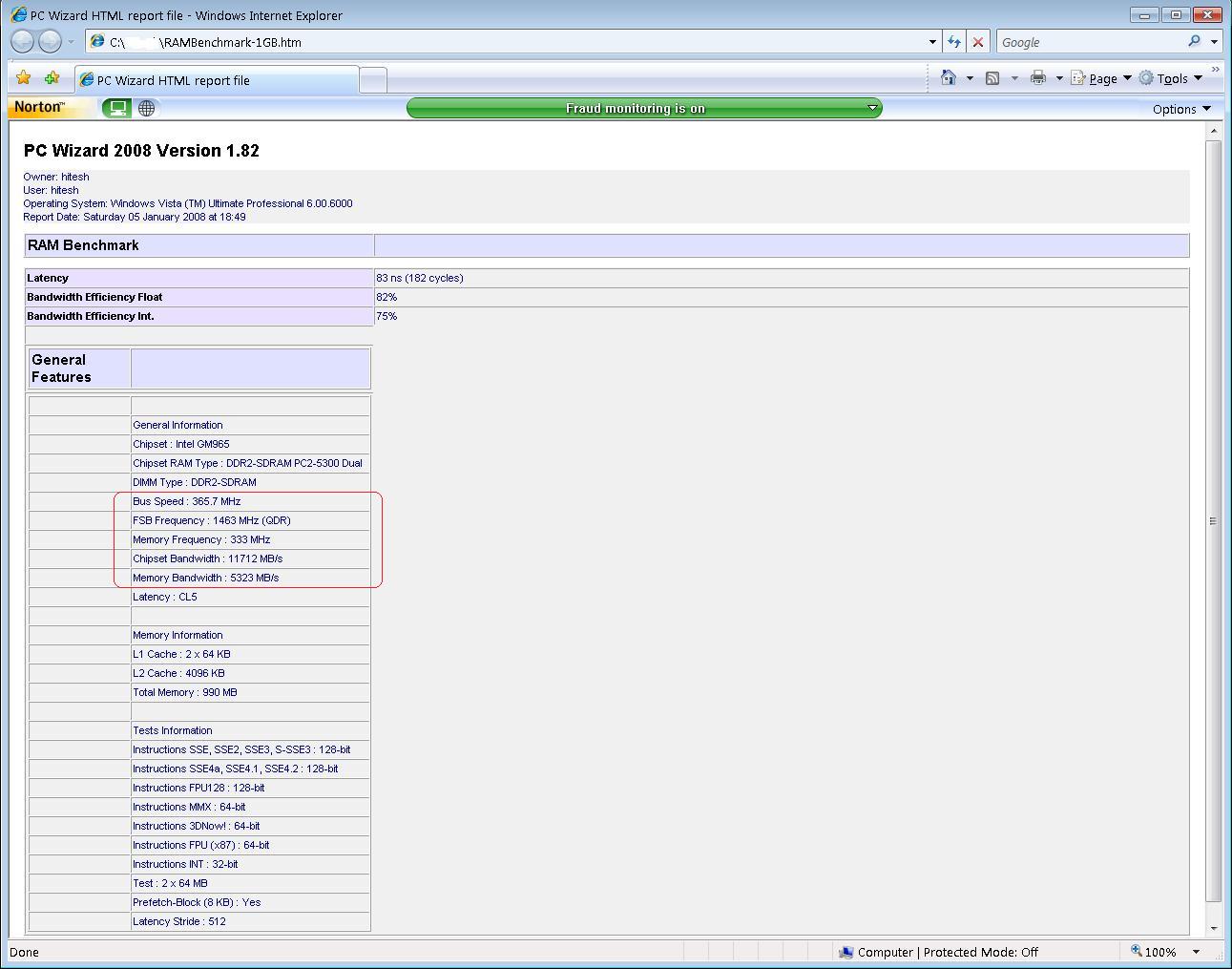Expand the feeds dropdown arrow
The width and height of the screenshot is (1232, 969).
point(1014,78)
